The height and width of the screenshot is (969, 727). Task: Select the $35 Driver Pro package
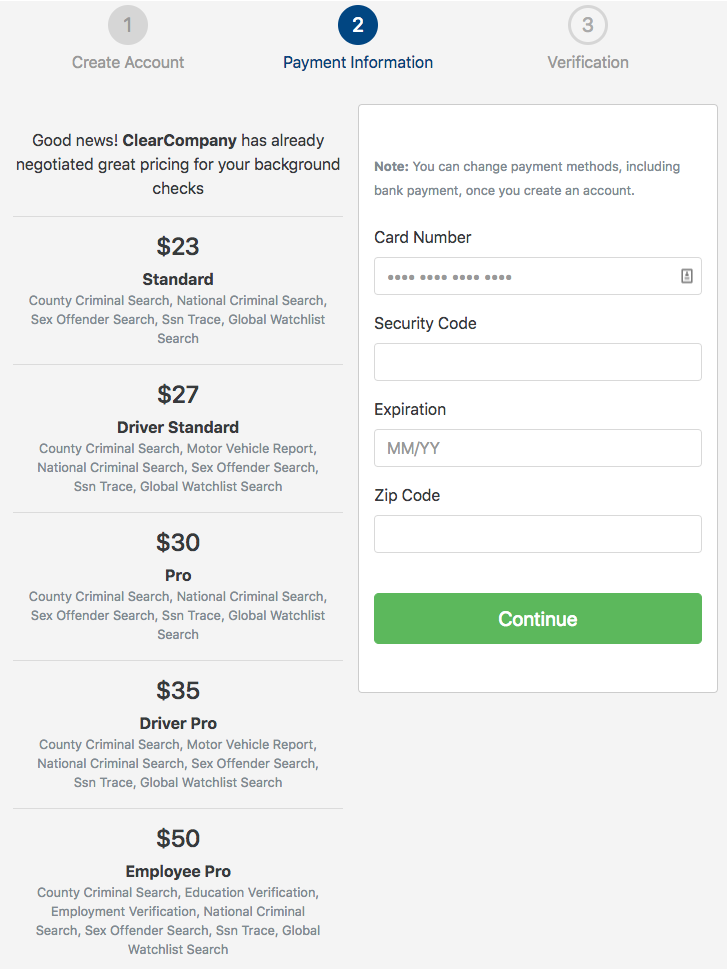tap(178, 735)
